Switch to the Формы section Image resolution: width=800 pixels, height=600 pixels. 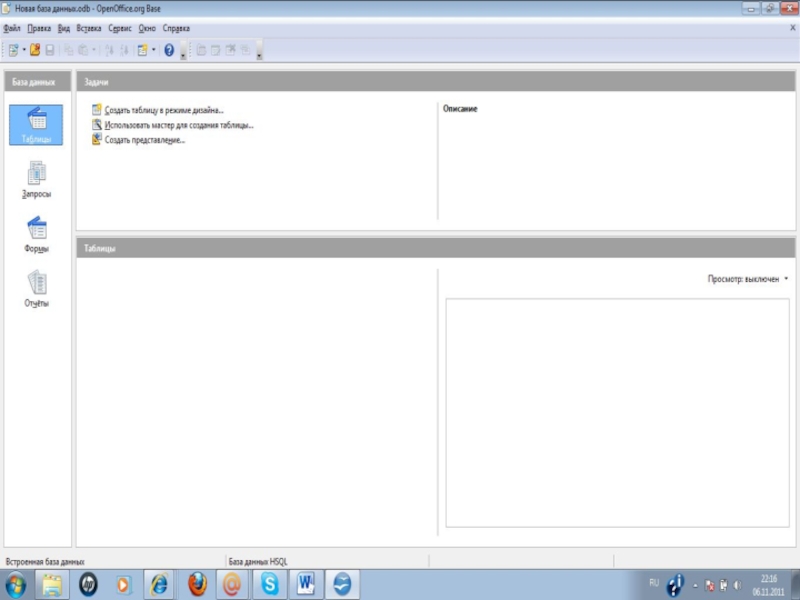coord(36,233)
